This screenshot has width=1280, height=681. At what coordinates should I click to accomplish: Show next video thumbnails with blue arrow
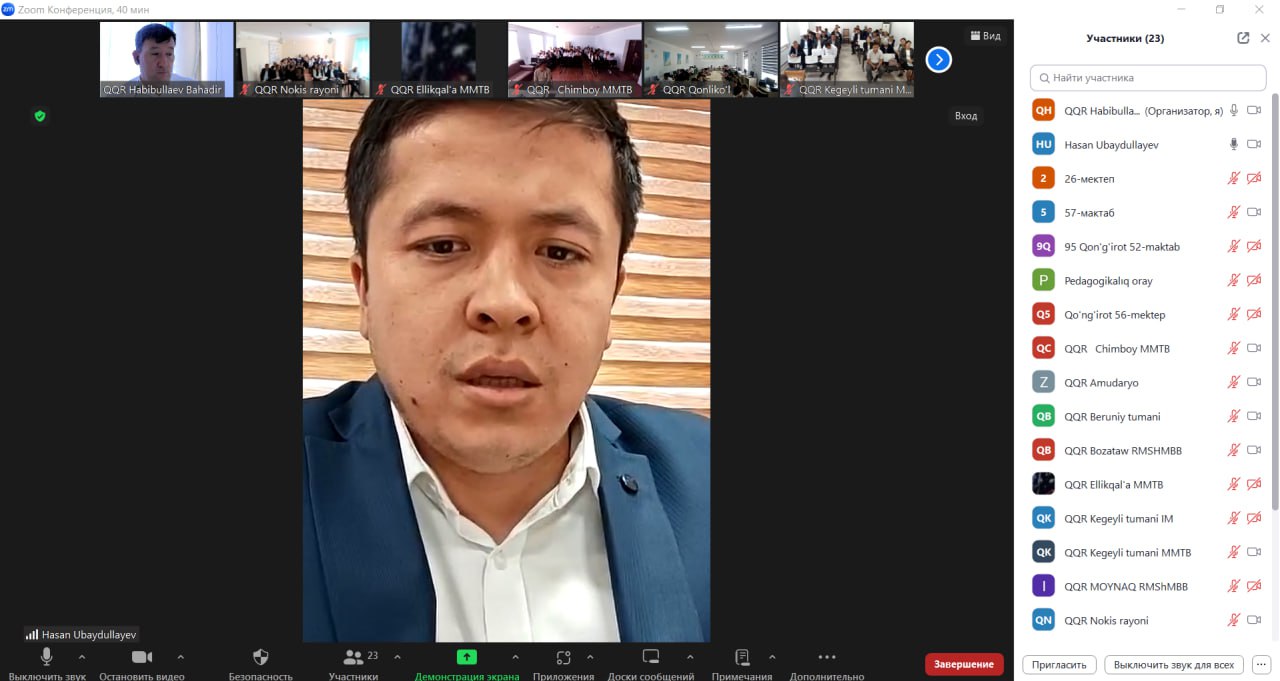point(938,60)
